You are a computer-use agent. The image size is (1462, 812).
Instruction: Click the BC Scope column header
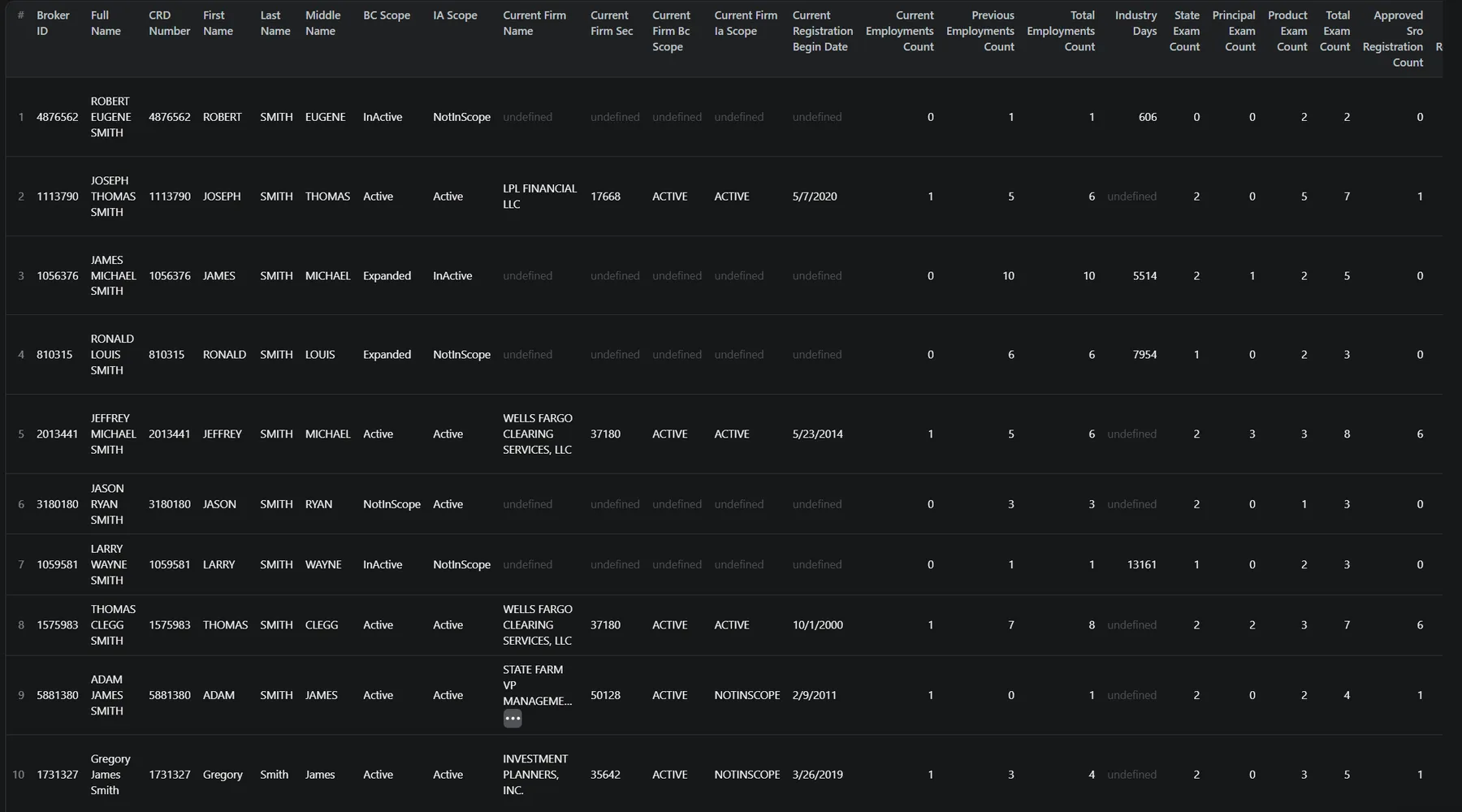pyautogui.click(x=387, y=15)
